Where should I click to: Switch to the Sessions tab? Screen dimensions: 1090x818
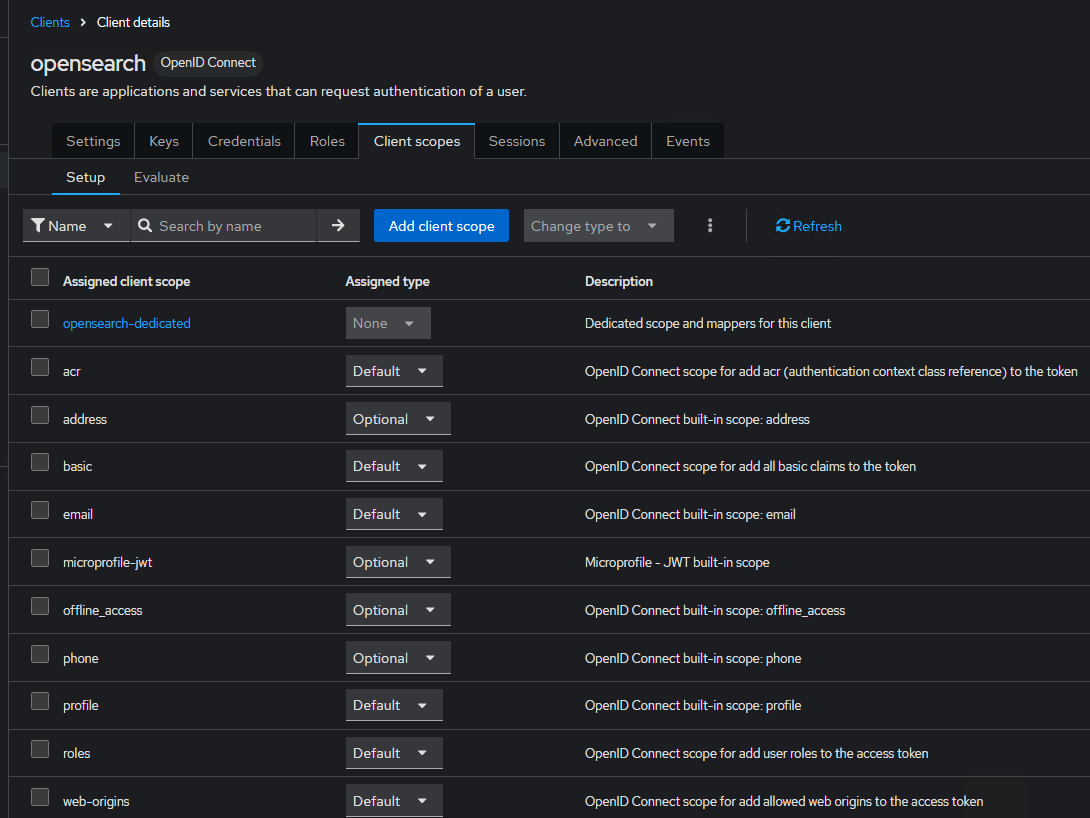point(516,141)
